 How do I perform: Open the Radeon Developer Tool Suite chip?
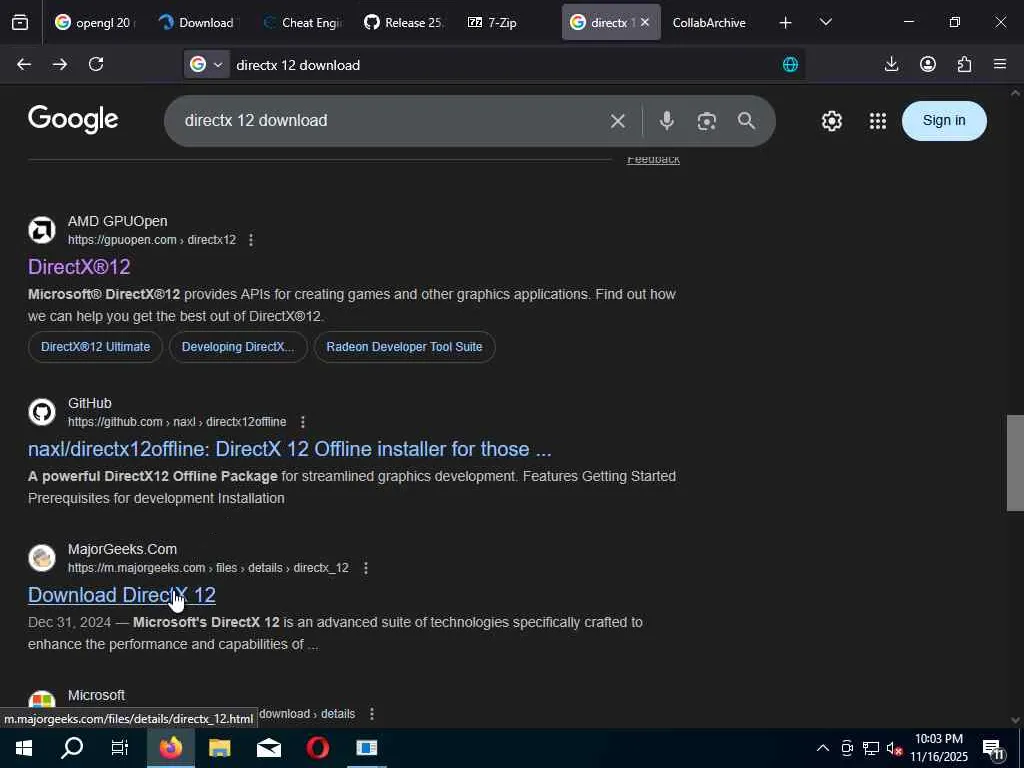pyautogui.click(x=404, y=347)
